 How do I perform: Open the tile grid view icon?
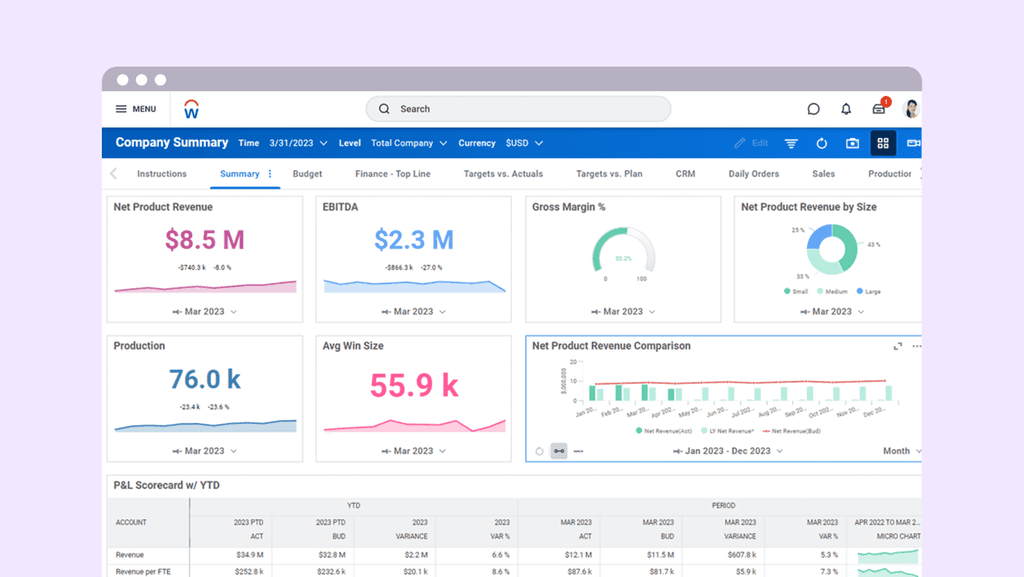882,143
